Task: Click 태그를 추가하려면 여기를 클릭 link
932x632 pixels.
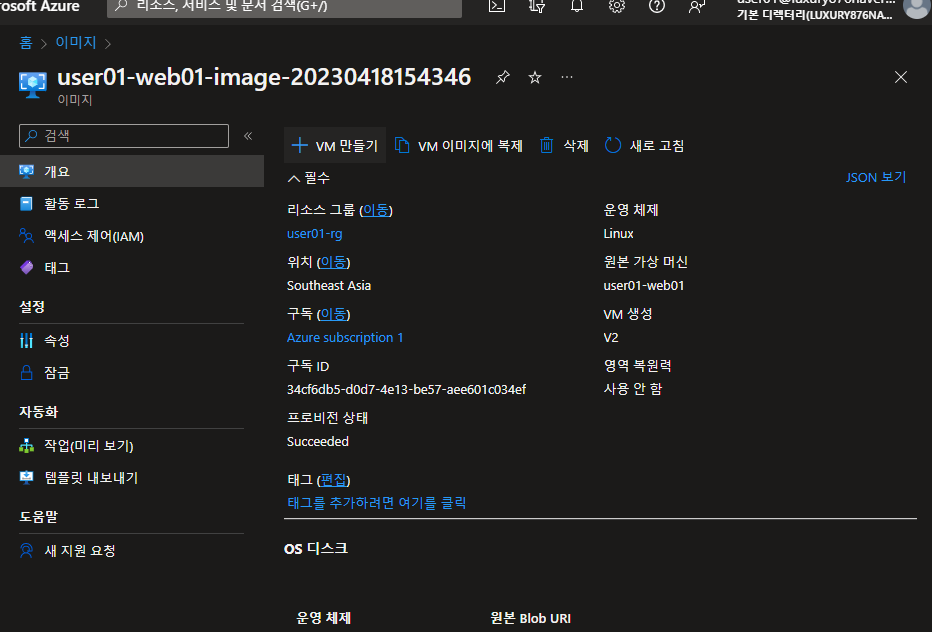Action: pyautogui.click(x=376, y=503)
